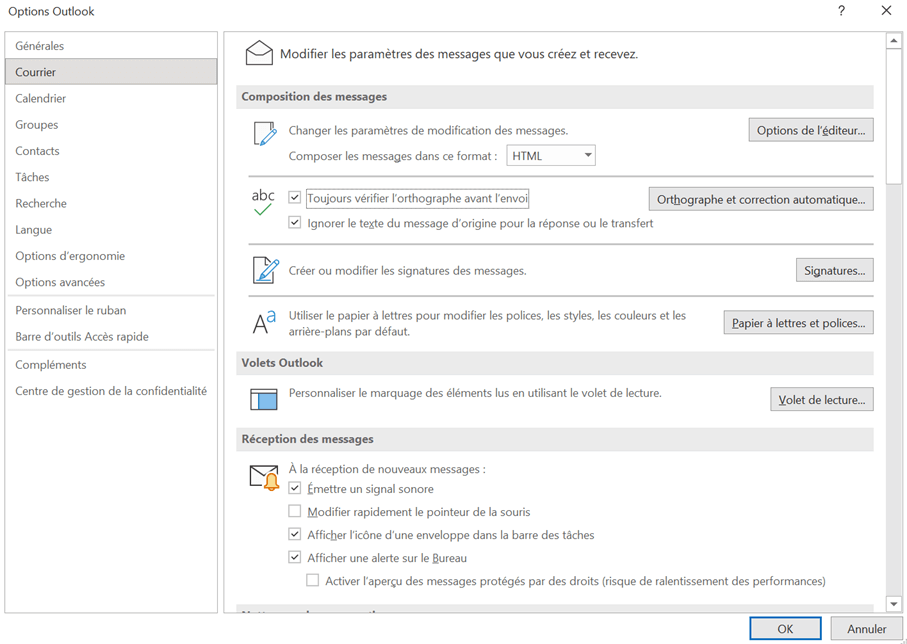Viewport: 907px width, 644px height.
Task: Switch to the Contacts category
Action: [x=111, y=150]
